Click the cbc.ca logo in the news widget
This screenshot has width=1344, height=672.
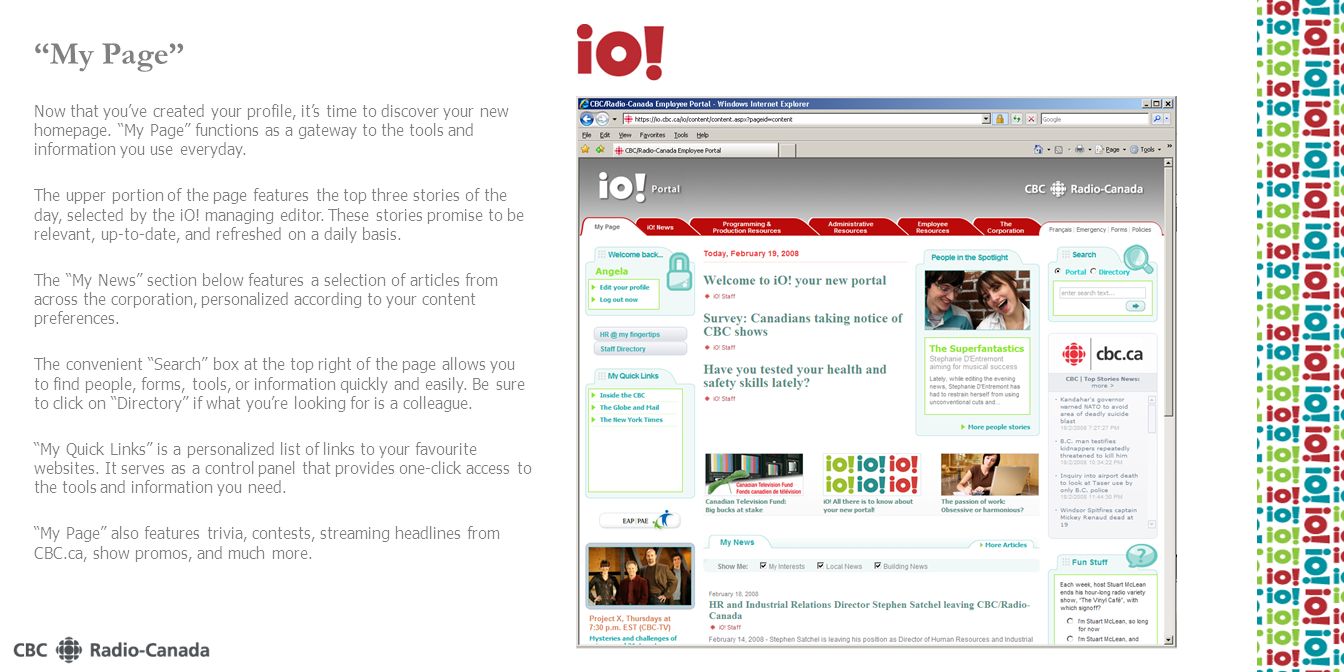1101,354
